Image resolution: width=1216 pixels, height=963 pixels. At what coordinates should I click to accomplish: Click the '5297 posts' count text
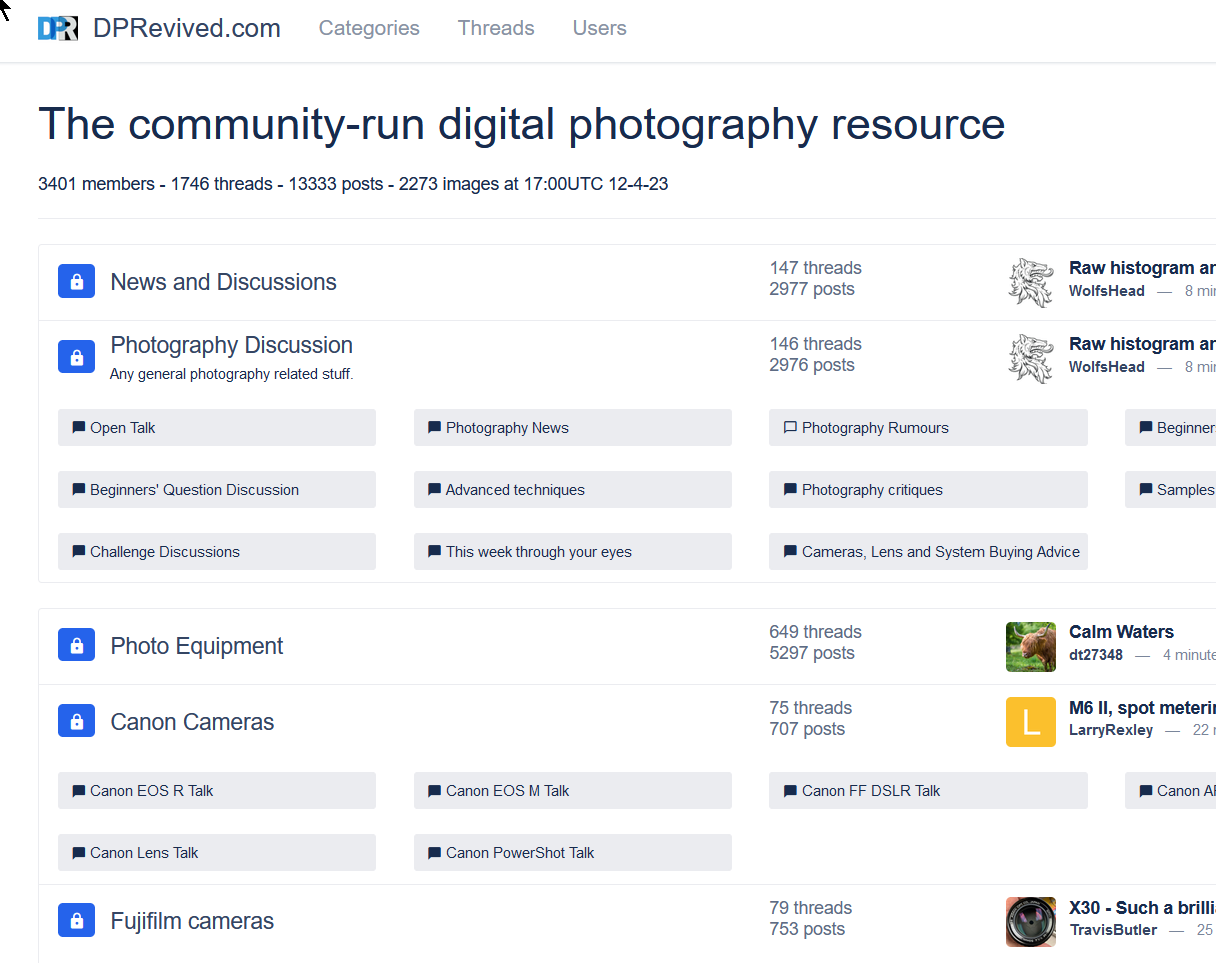812,653
